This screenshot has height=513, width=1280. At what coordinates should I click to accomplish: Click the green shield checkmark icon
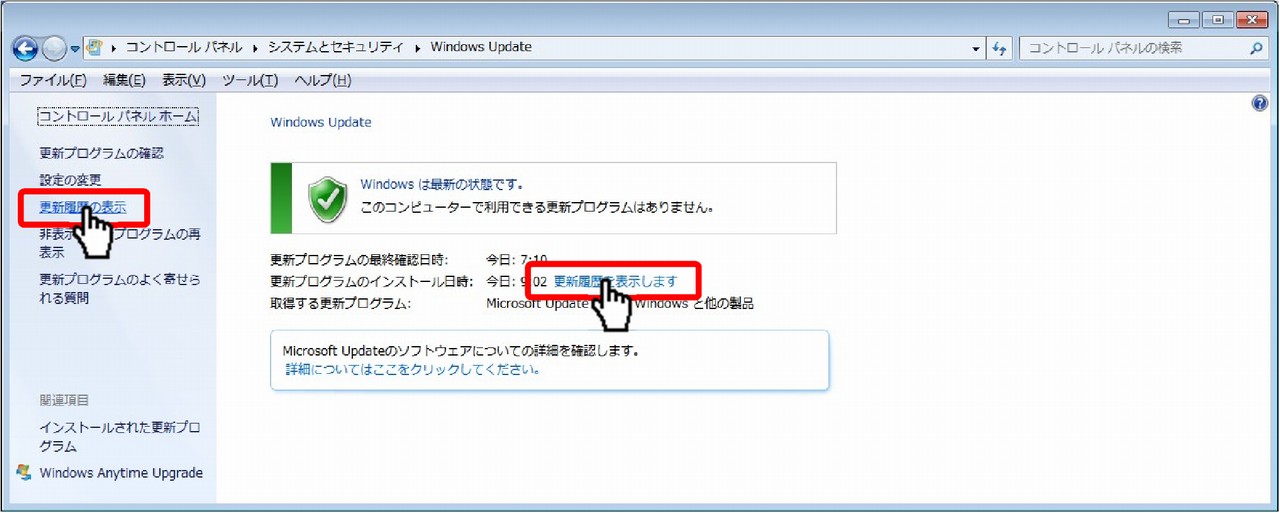click(x=327, y=198)
